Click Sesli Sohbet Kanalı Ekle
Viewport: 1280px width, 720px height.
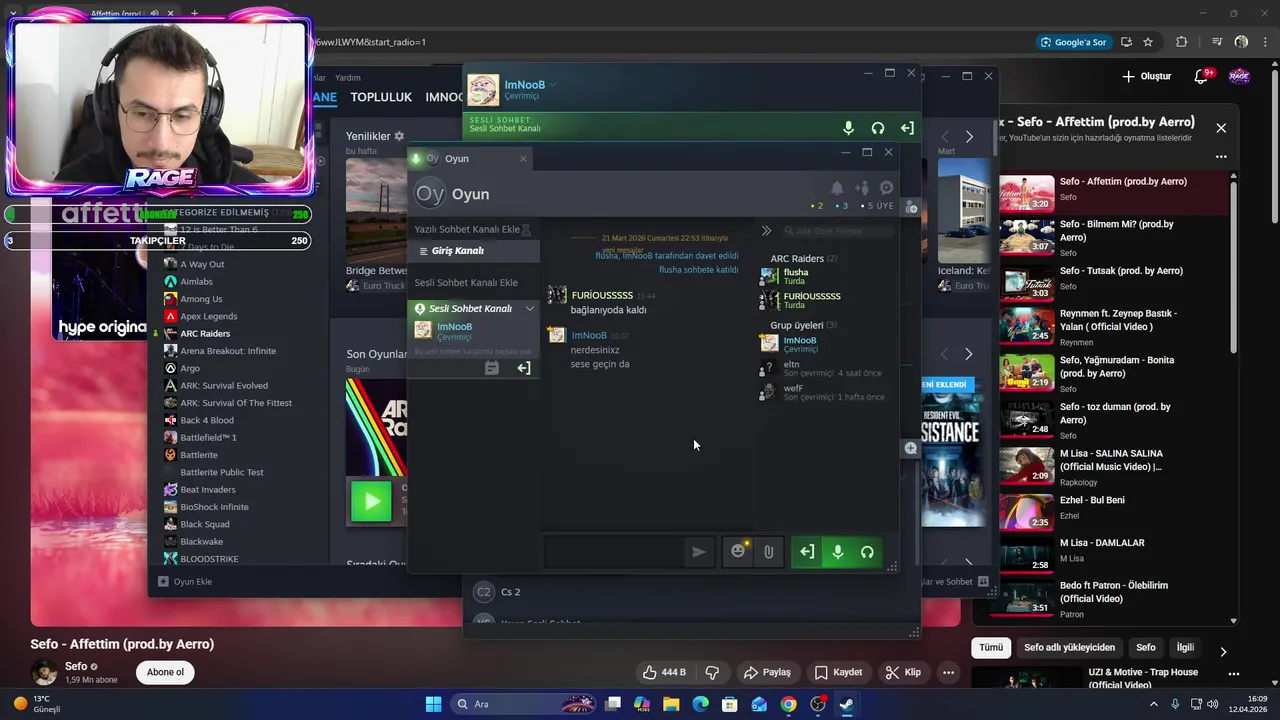[x=466, y=283]
